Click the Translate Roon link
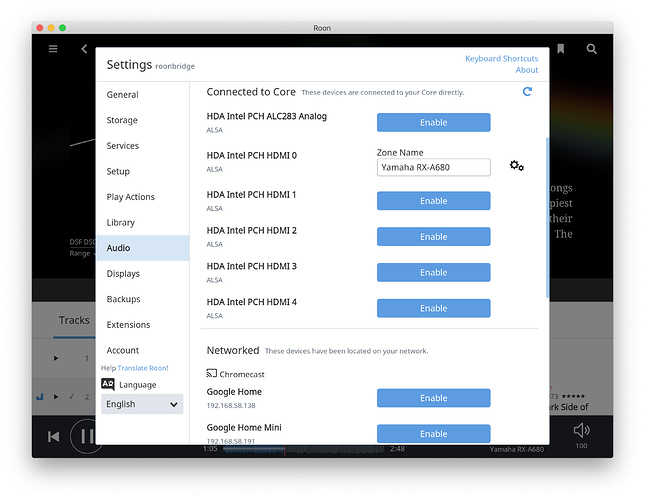Screen dimensions: 645x500 [x=143, y=368]
